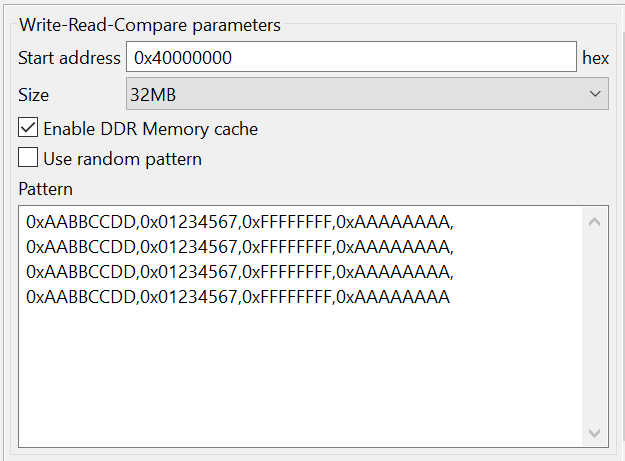The image size is (625, 461).
Task: Click the Pattern box vertical scrollbar track
Action: pos(595,330)
